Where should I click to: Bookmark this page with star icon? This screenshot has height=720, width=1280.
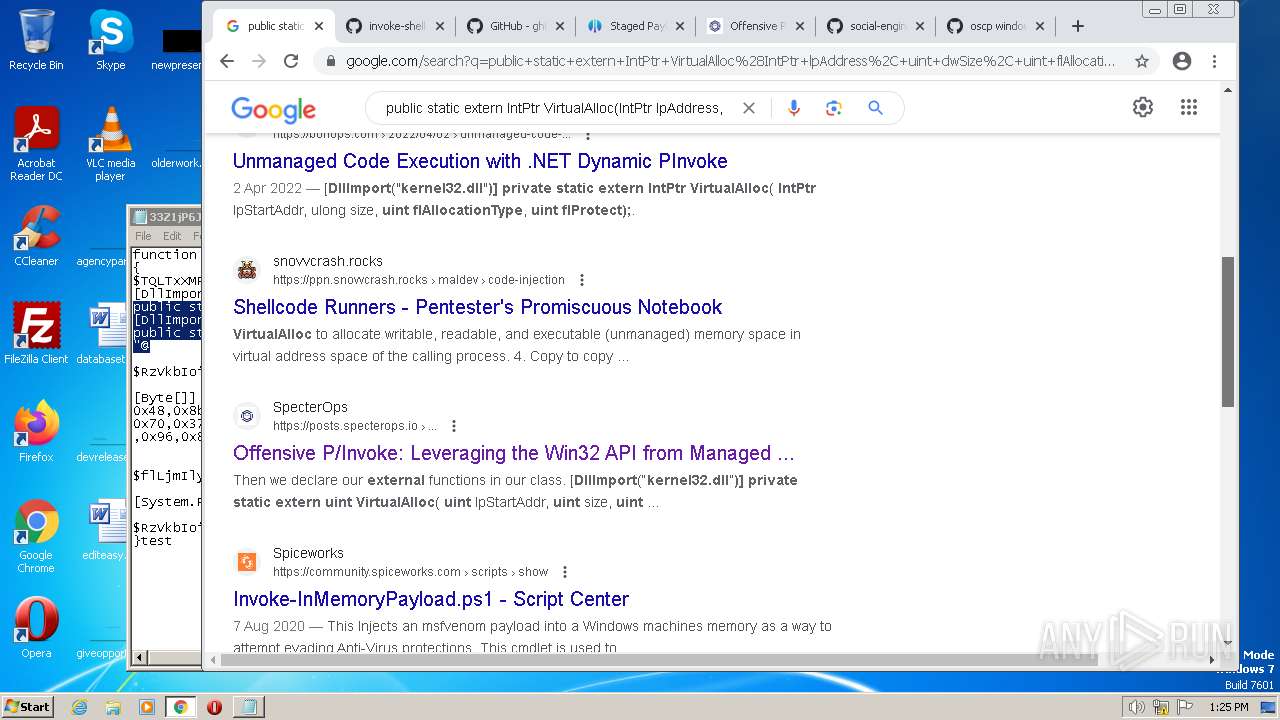1141,61
